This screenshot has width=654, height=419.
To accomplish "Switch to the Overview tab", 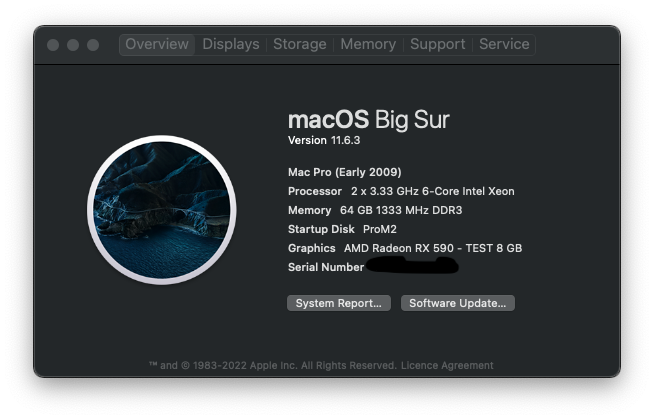I will (157, 44).
